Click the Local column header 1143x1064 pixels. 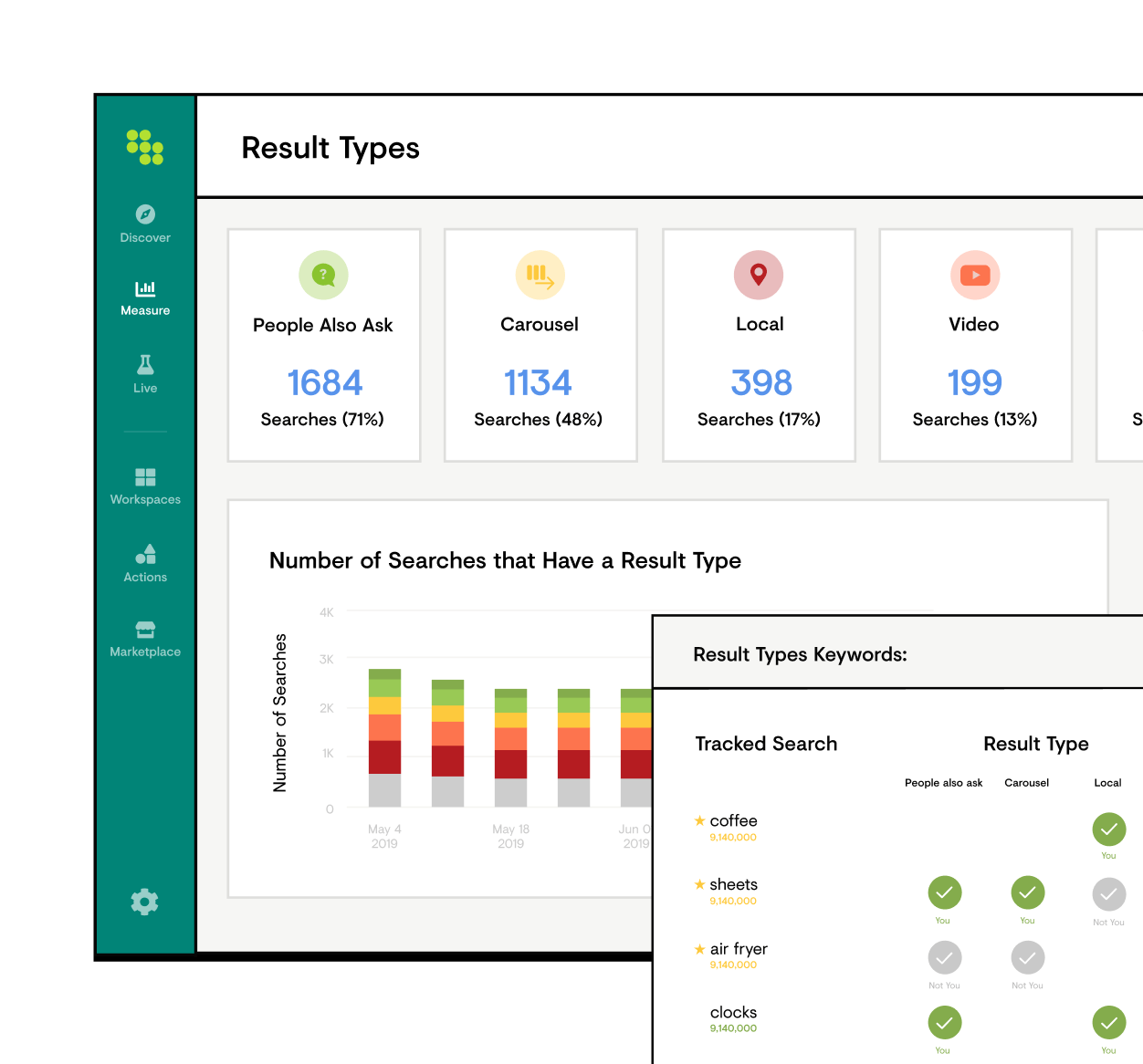[x=1108, y=783]
